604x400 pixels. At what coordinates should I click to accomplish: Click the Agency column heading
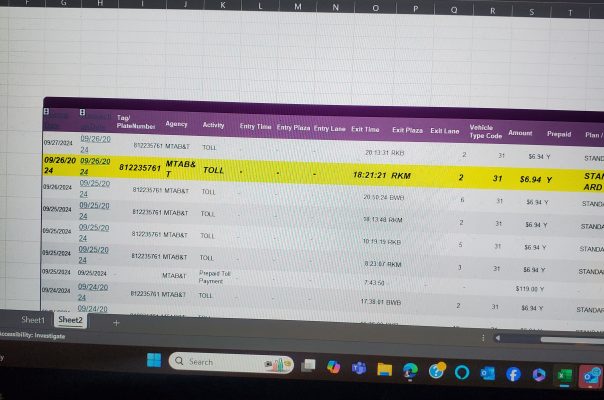(x=176, y=124)
